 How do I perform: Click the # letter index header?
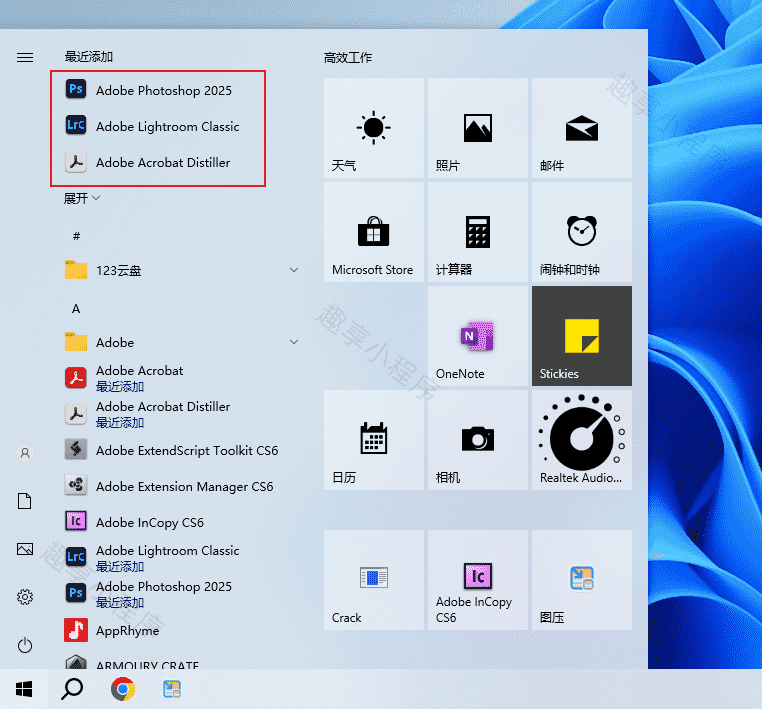click(76, 236)
